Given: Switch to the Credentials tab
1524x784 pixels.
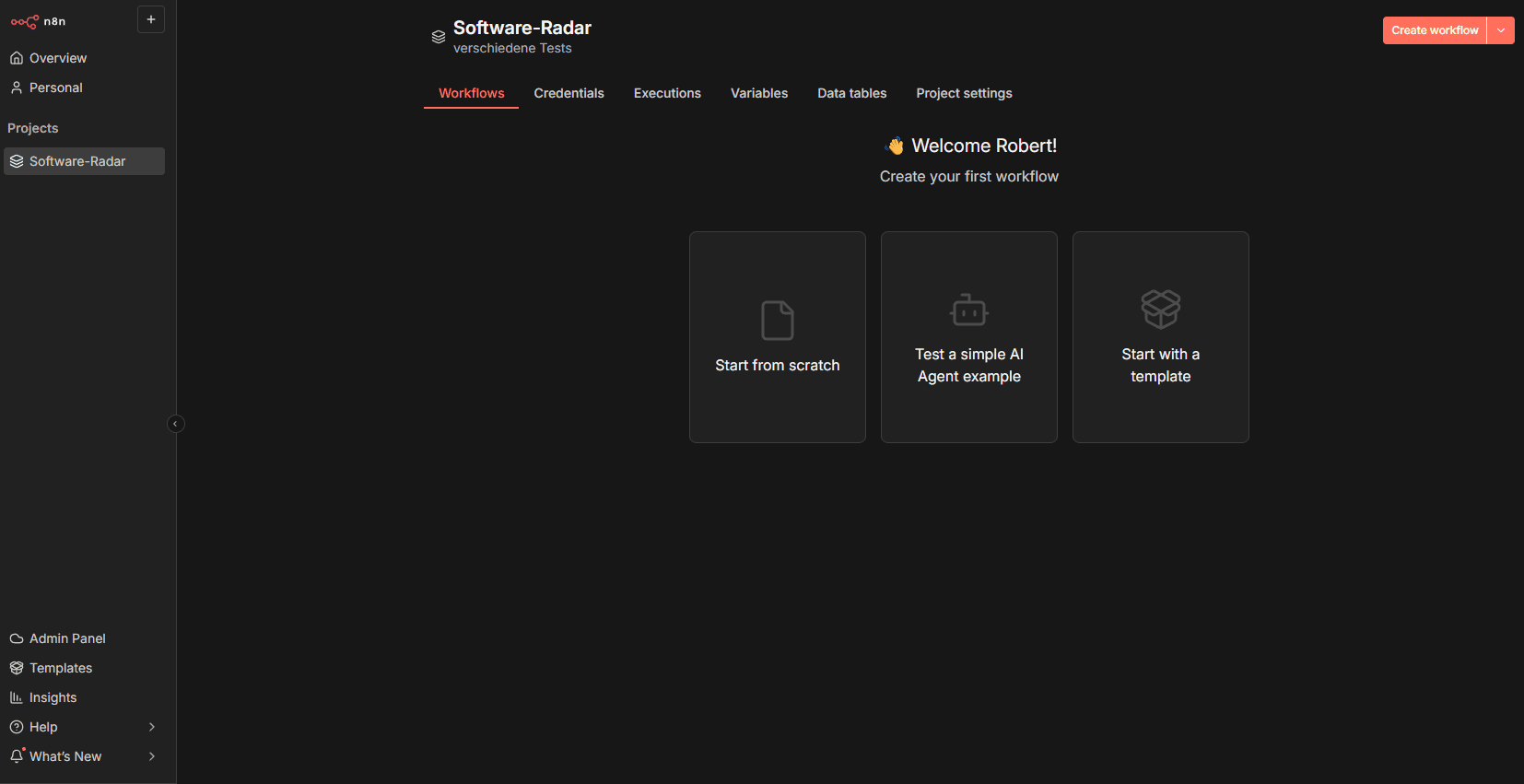Looking at the screenshot, I should (569, 93).
